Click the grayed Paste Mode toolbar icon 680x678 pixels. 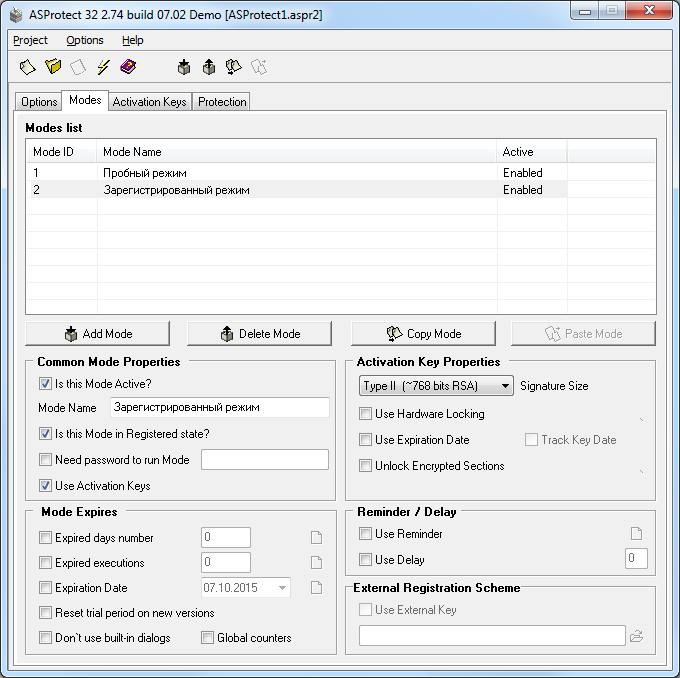coord(259,67)
